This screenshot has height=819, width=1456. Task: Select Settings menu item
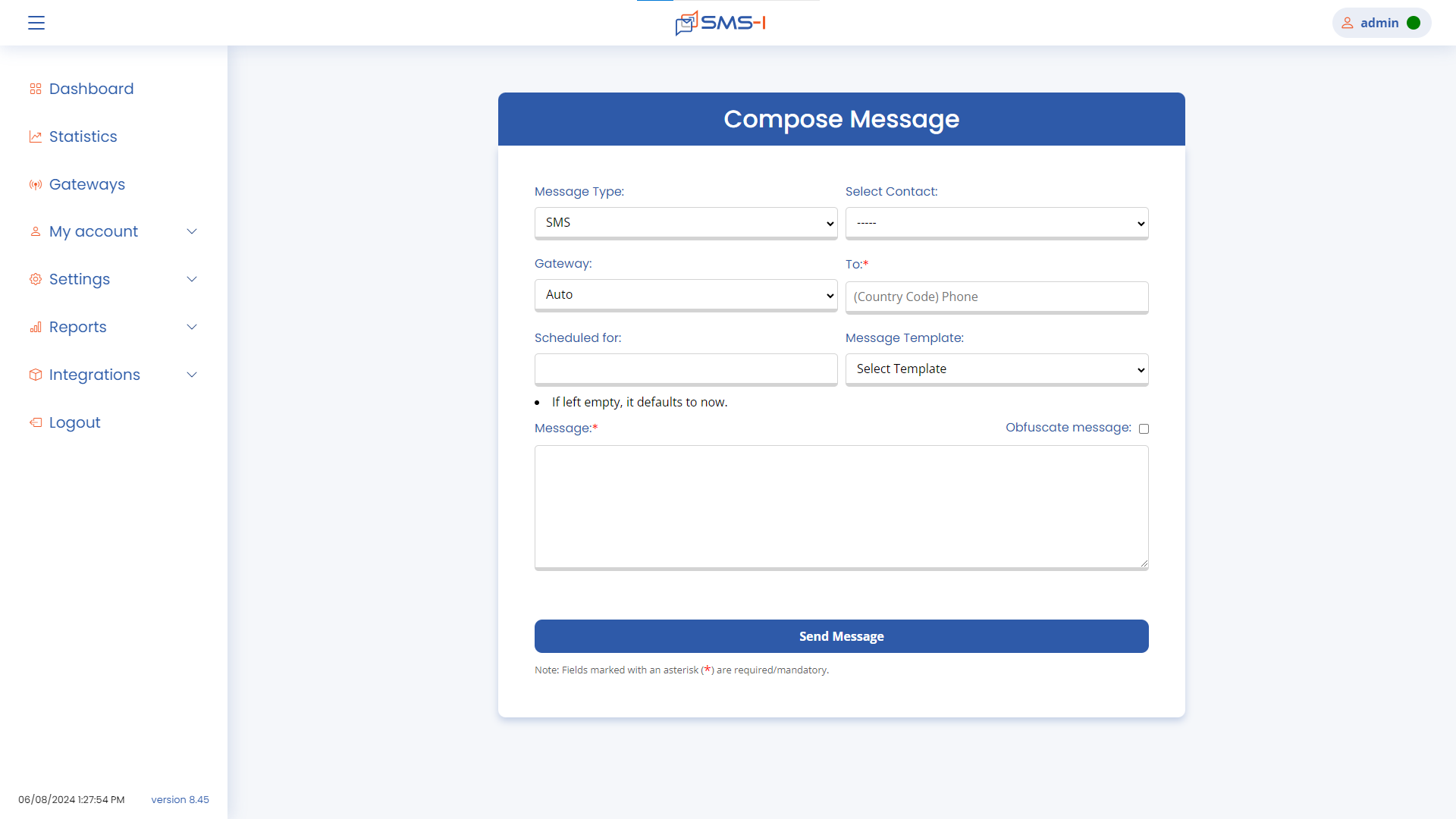(79, 279)
